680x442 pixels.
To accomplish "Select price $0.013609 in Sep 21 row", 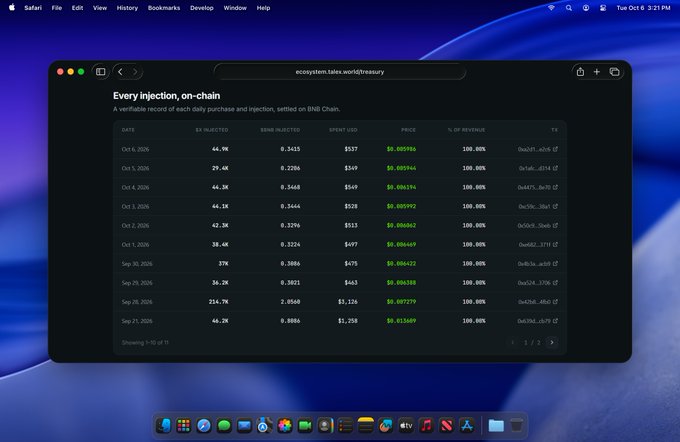I will point(401,321).
